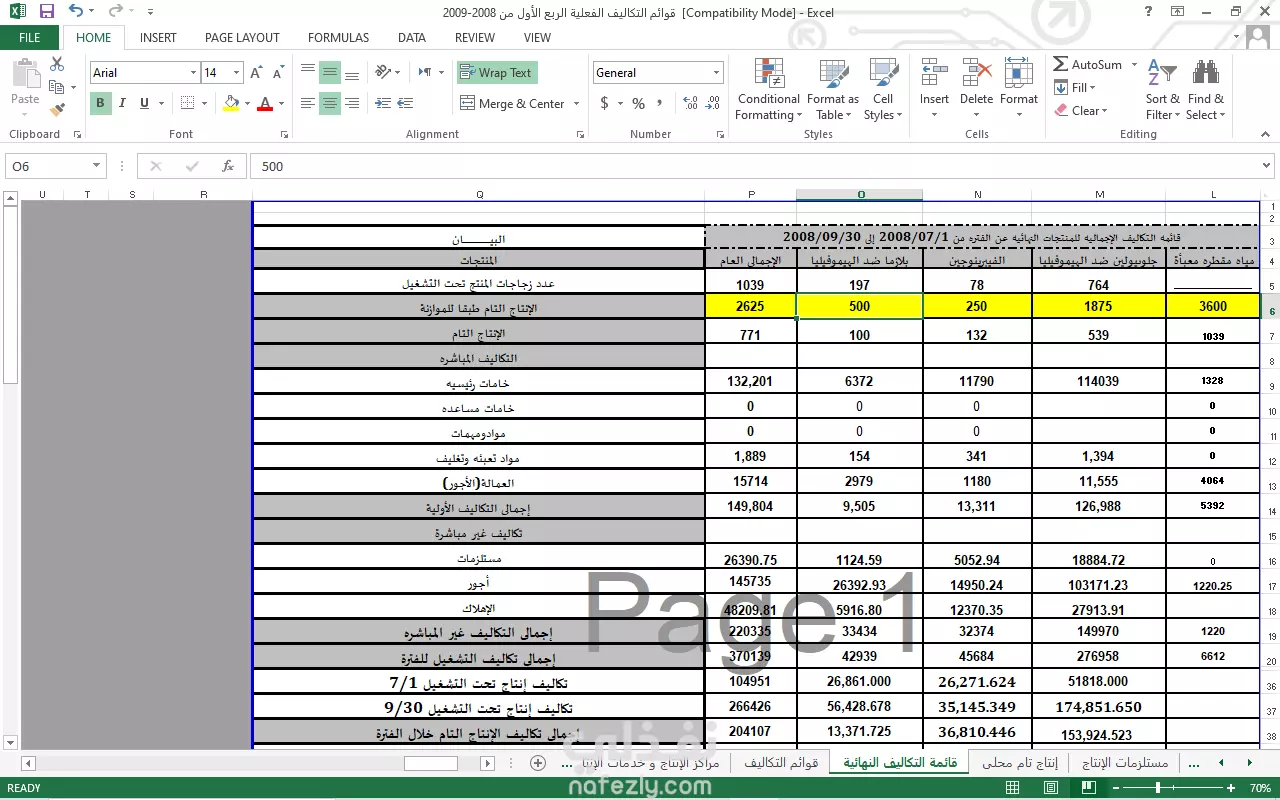Image resolution: width=1280 pixels, height=800 pixels.
Task: Open Sort & Filter options
Action: pos(1162,90)
